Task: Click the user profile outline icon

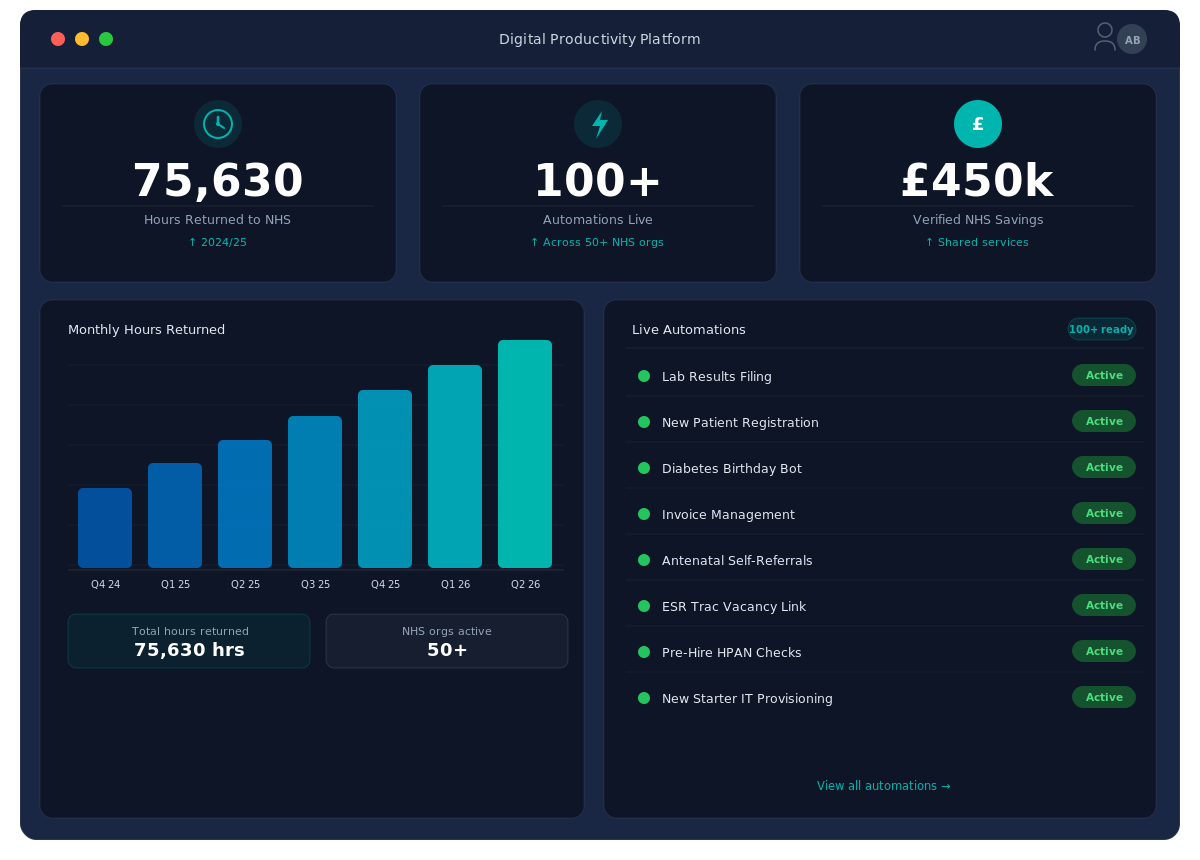Action: tap(1105, 37)
